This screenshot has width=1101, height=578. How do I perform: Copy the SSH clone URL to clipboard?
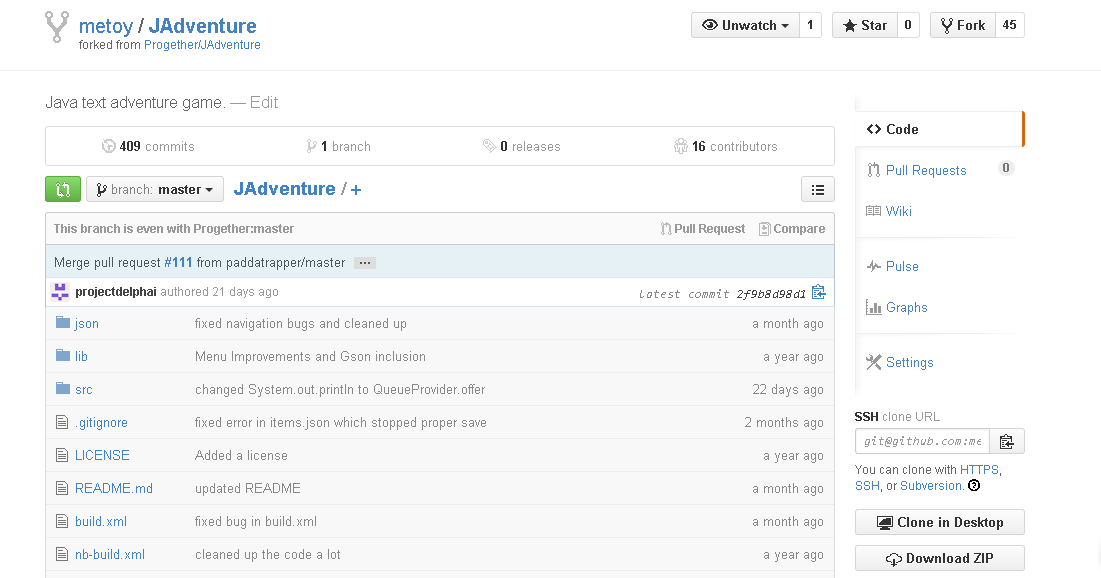[1007, 441]
